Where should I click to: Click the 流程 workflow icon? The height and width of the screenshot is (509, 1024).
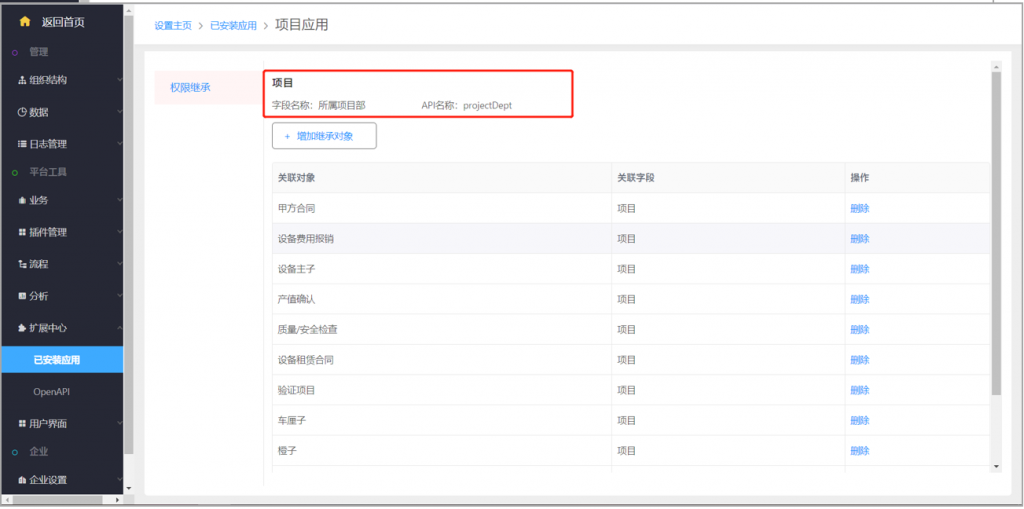[22, 264]
